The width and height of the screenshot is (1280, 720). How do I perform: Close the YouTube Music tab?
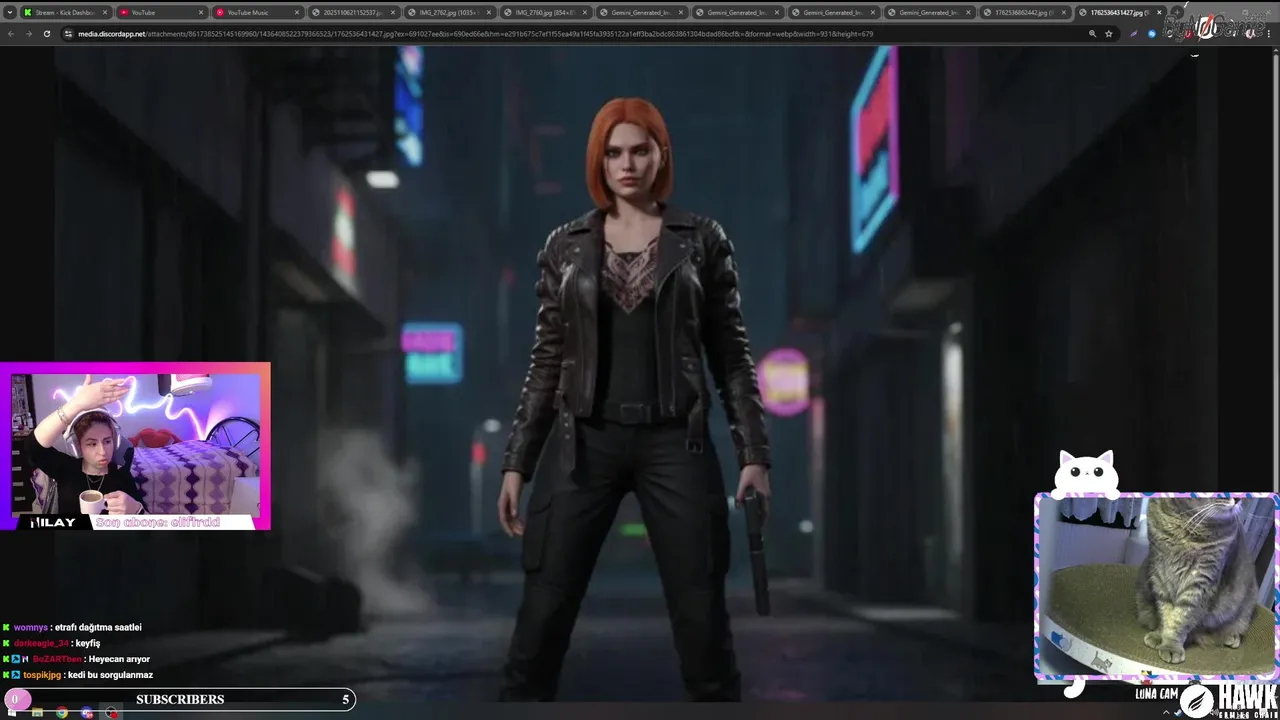tap(297, 13)
